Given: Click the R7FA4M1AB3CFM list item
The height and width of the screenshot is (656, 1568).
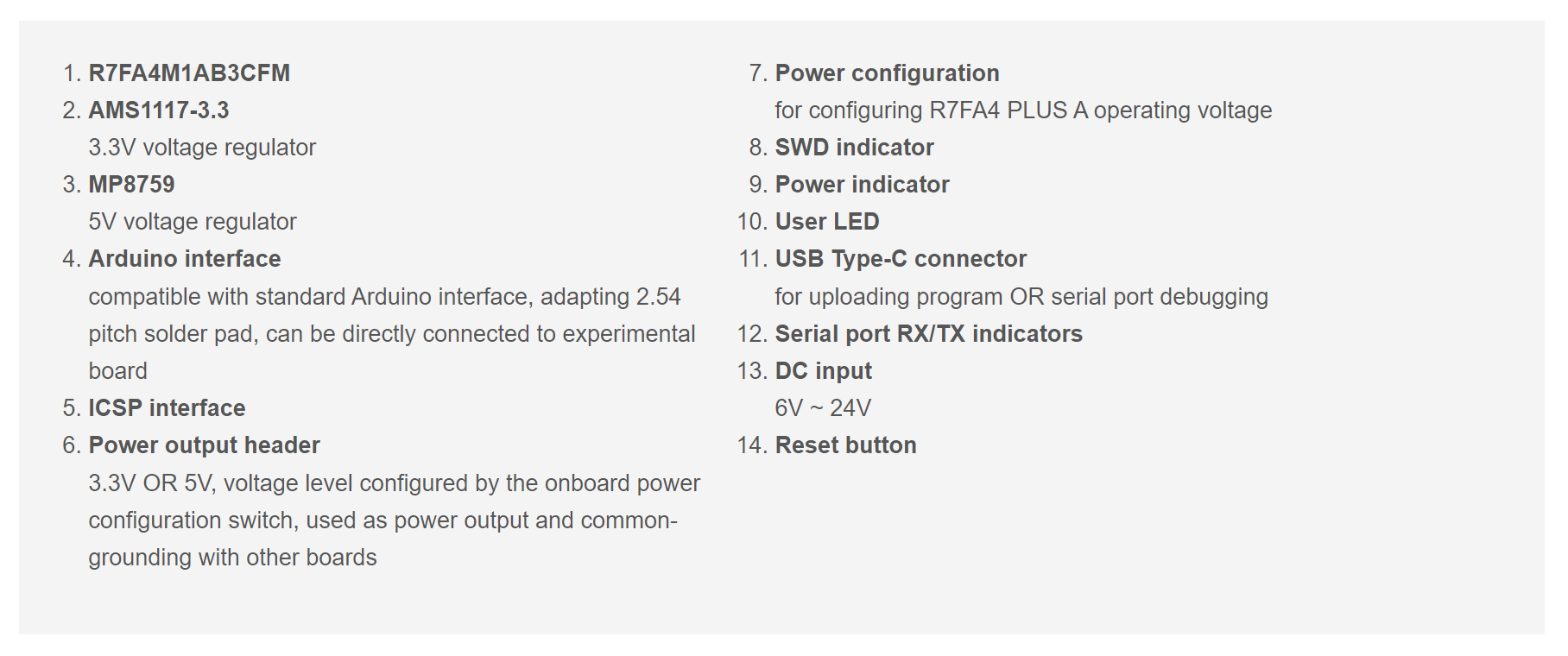Looking at the screenshot, I should (x=189, y=73).
